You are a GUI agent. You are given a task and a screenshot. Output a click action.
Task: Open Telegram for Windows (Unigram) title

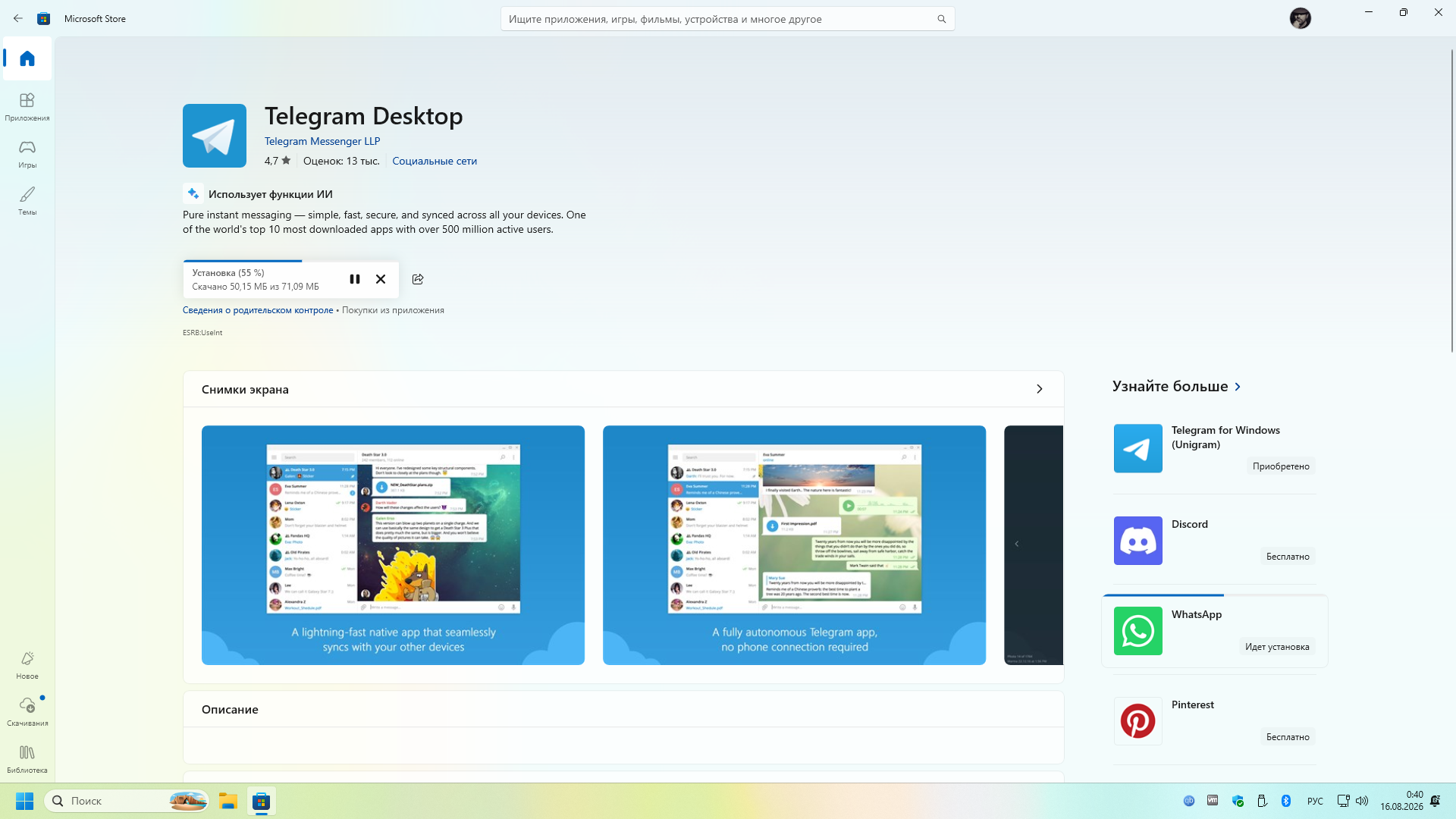point(1225,438)
